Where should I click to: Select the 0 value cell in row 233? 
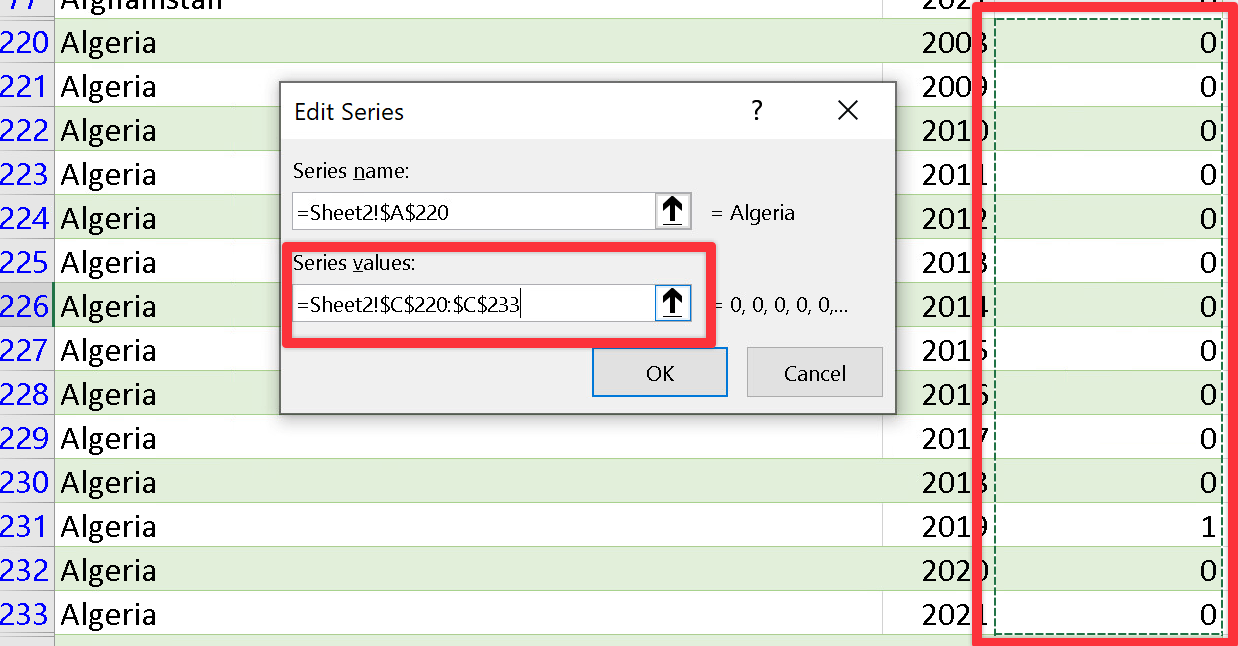point(1108,613)
